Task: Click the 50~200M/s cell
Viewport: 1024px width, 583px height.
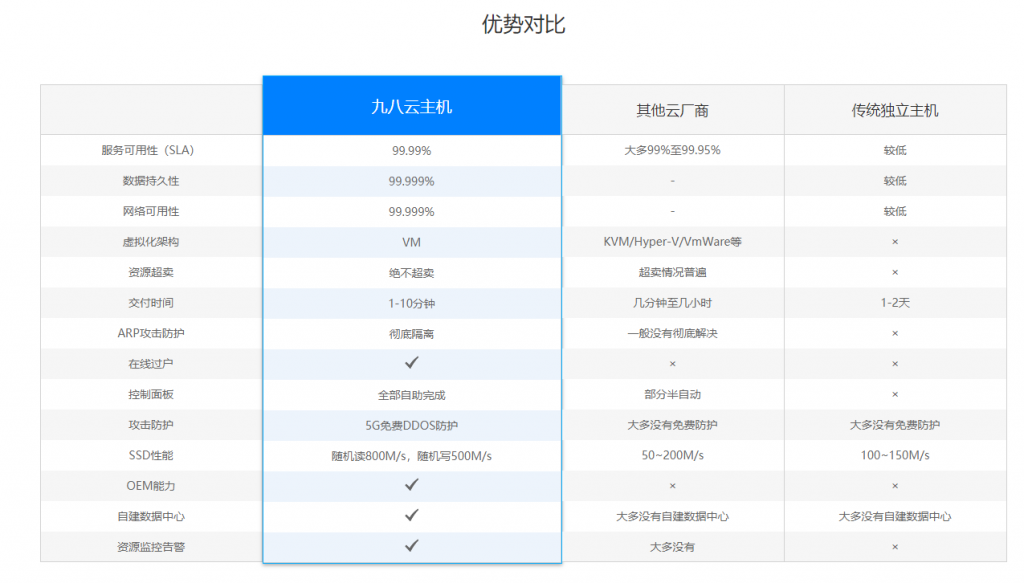Action: click(x=673, y=455)
